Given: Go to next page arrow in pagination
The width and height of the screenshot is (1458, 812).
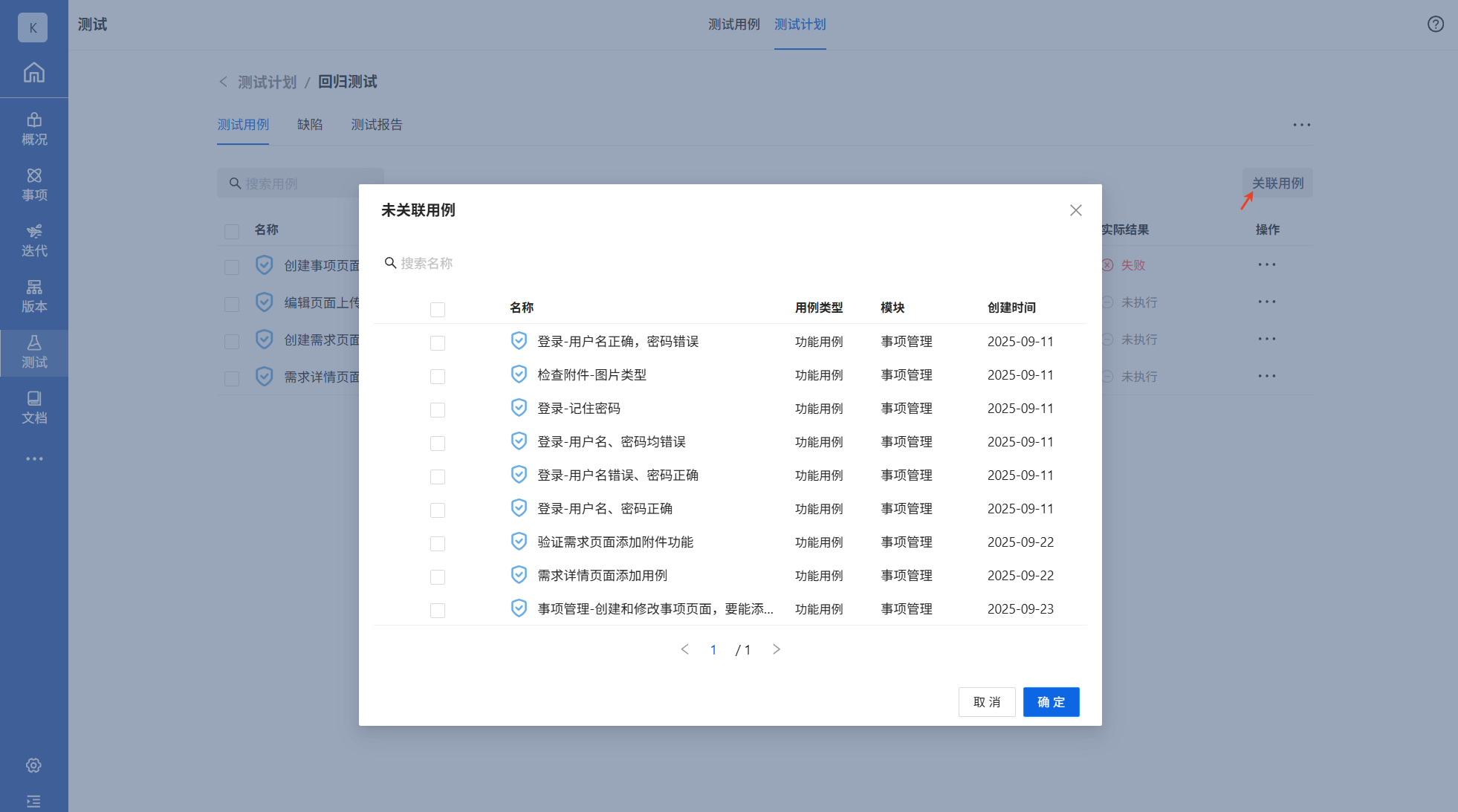Looking at the screenshot, I should 776,649.
